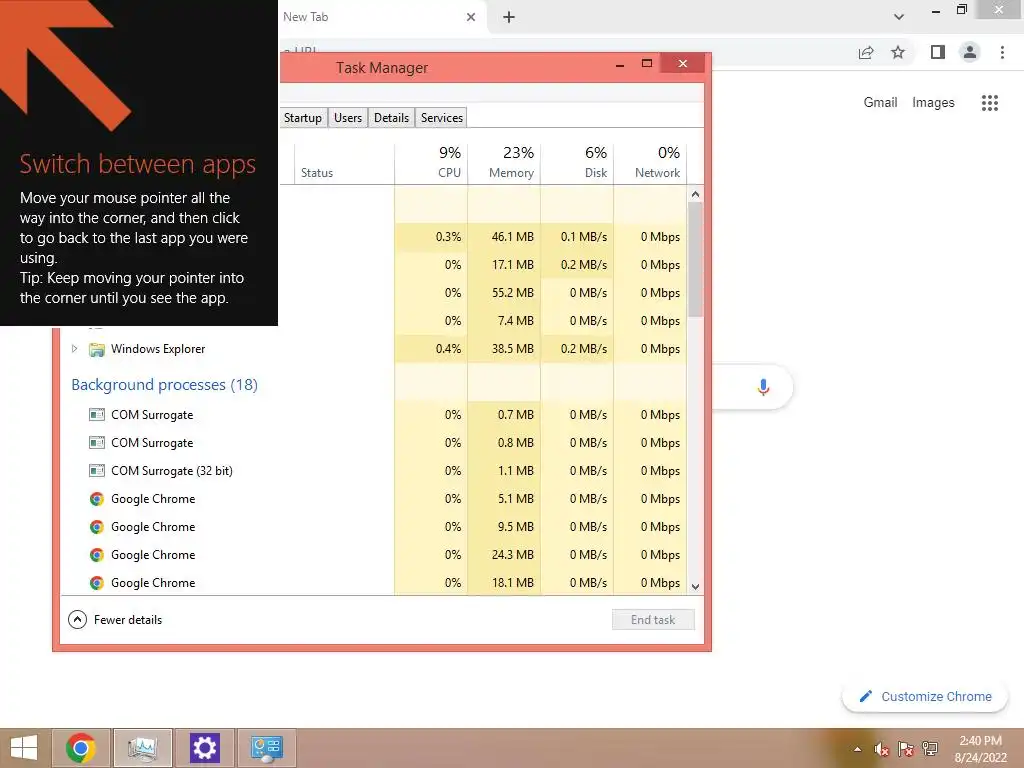Collapse Task Manager with Fewer details

pos(115,620)
